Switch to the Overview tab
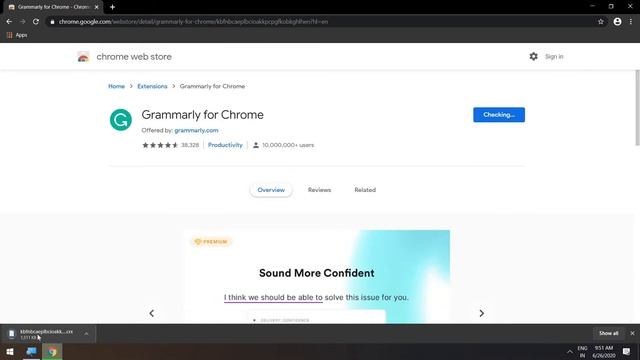Image resolution: width=640 pixels, height=360 pixels. [271, 190]
